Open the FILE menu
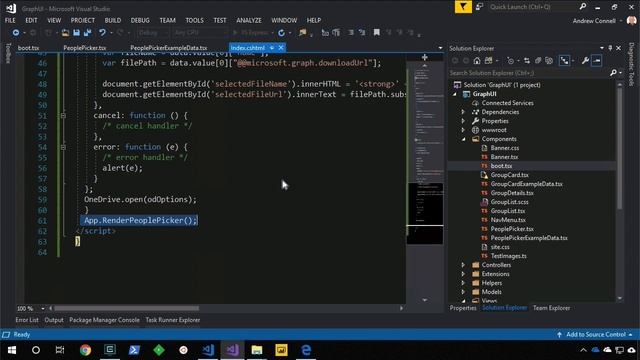The height and width of the screenshot is (360, 640). pos(10,20)
